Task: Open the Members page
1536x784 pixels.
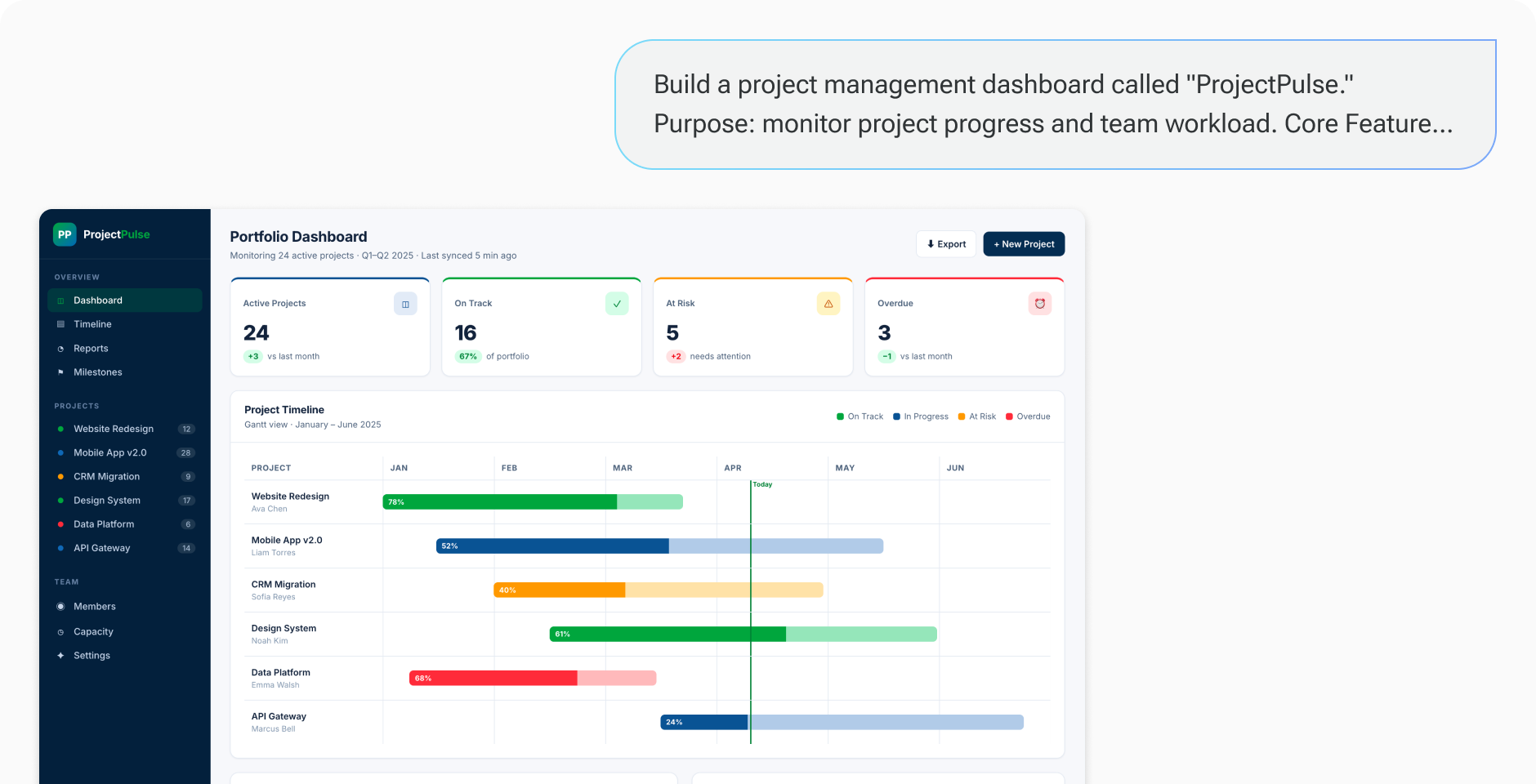Action: (125, 607)
